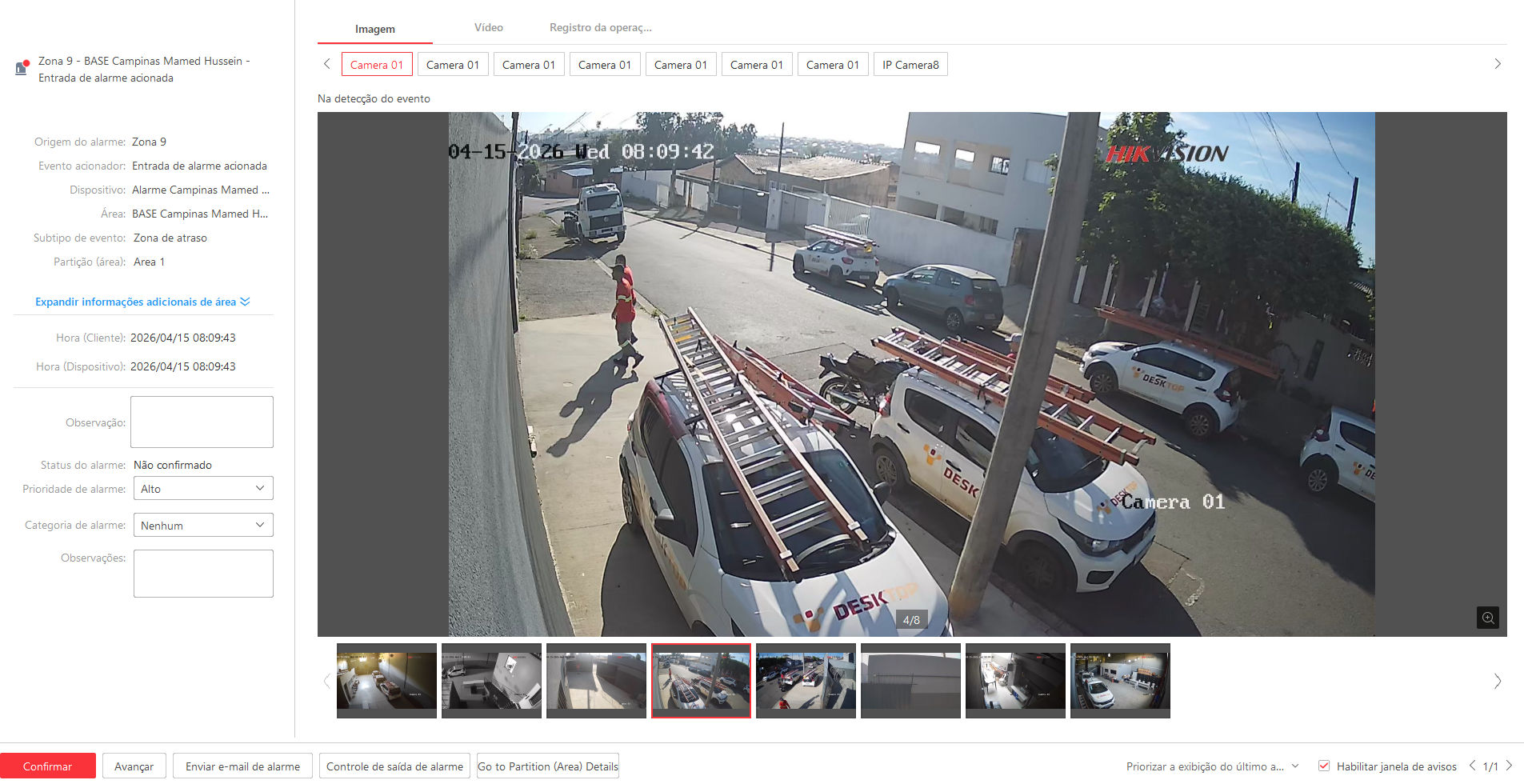
Task: Click into the Observação text field
Action: [x=202, y=422]
